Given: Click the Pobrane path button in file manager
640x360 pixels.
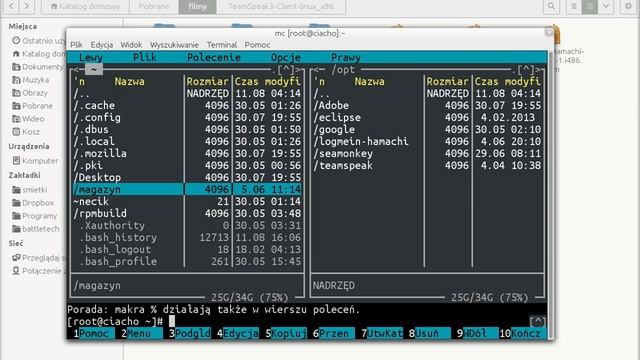Looking at the screenshot, I should pyautogui.click(x=154, y=7).
